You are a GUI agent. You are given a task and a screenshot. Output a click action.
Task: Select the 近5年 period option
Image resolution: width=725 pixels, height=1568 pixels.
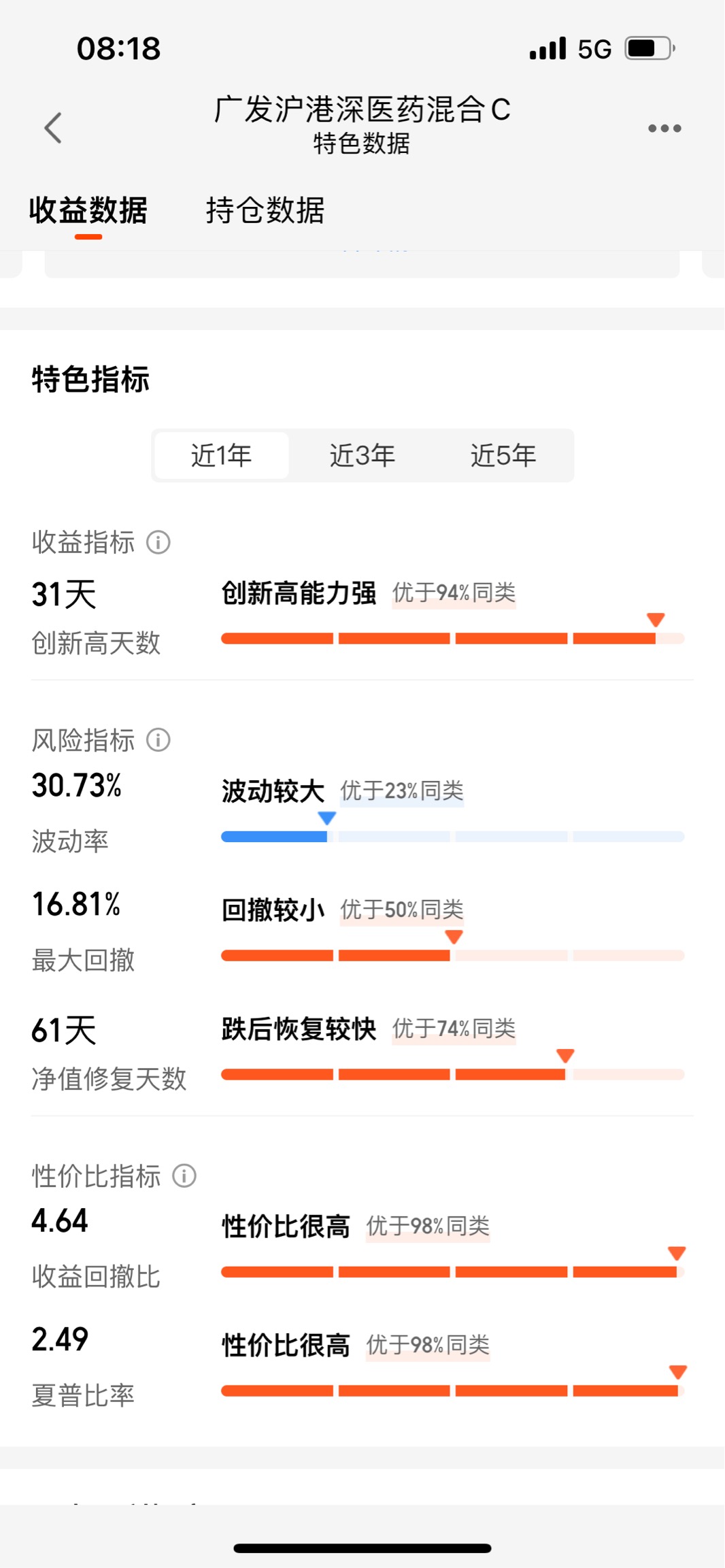[503, 456]
